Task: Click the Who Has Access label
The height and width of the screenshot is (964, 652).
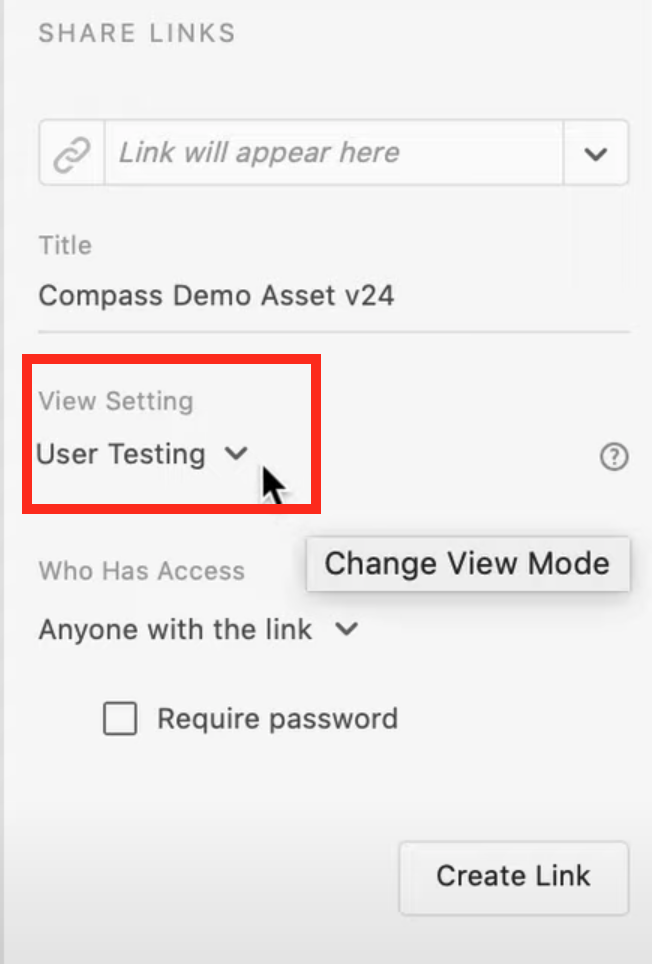Action: point(141,571)
